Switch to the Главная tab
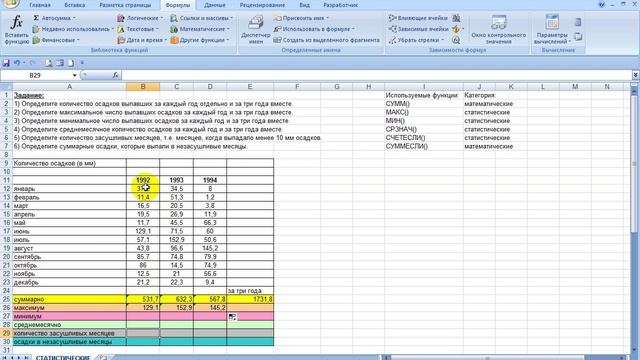 pyautogui.click(x=40, y=5)
